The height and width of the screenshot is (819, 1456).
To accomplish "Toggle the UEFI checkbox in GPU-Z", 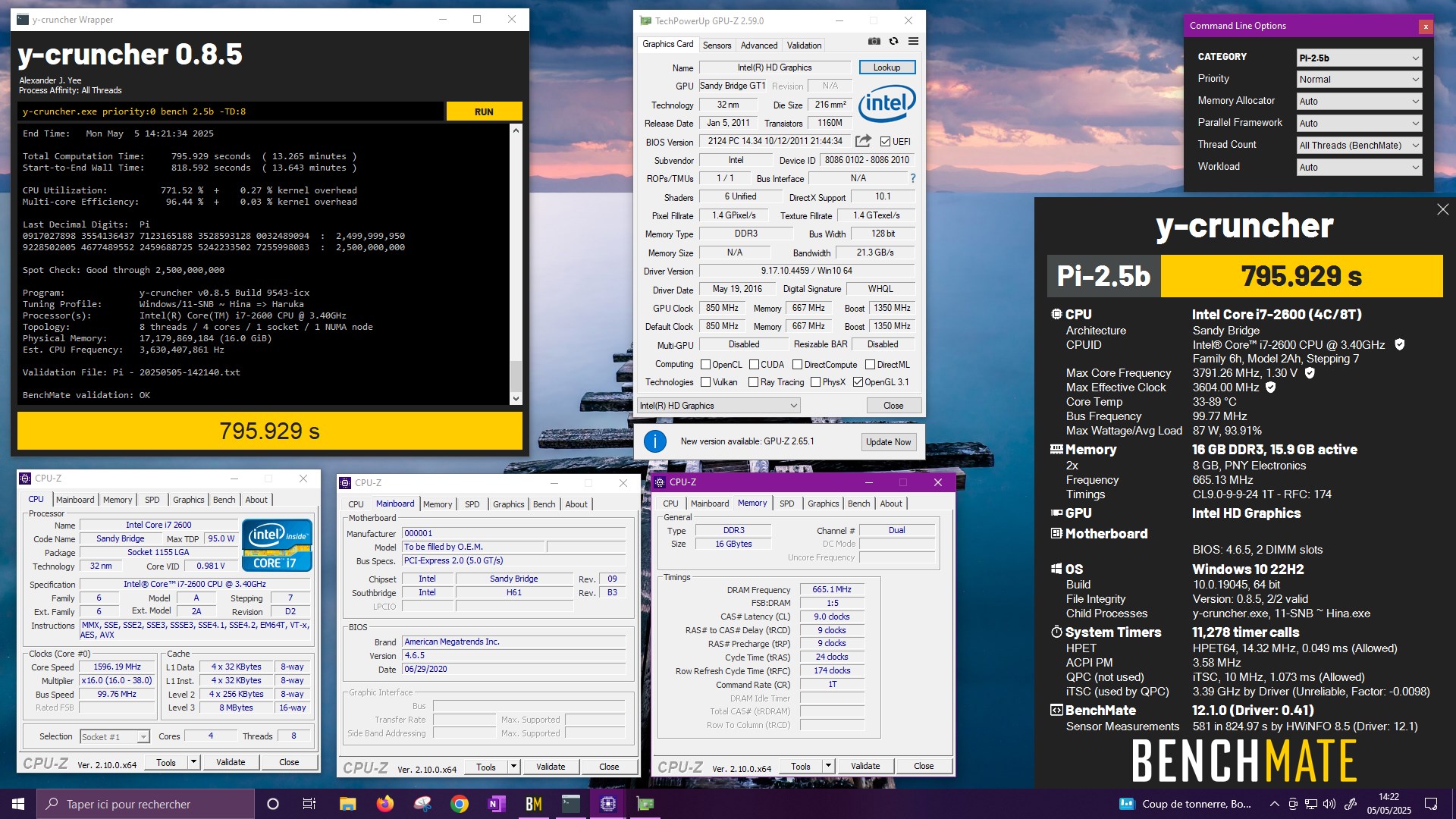I will pos(885,141).
